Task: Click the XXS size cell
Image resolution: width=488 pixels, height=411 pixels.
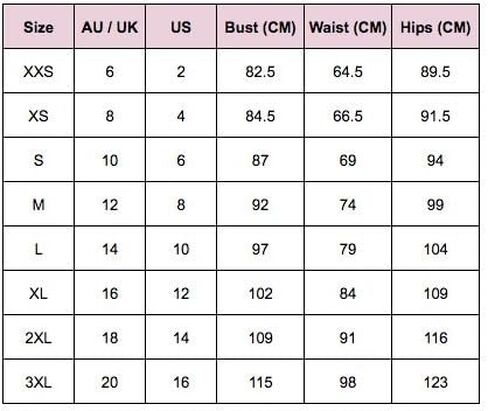Action: pos(38,71)
